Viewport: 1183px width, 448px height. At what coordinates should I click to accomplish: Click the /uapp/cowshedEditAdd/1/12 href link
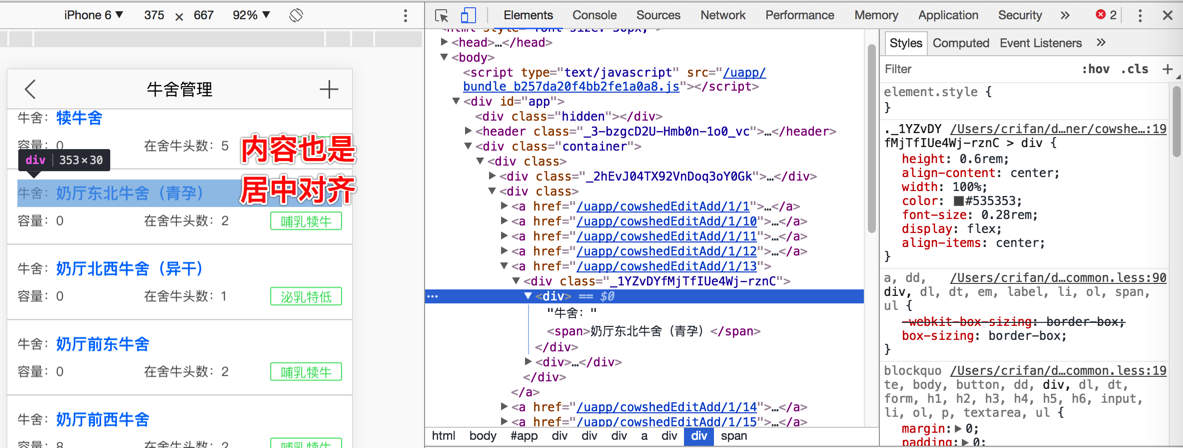tap(666, 251)
